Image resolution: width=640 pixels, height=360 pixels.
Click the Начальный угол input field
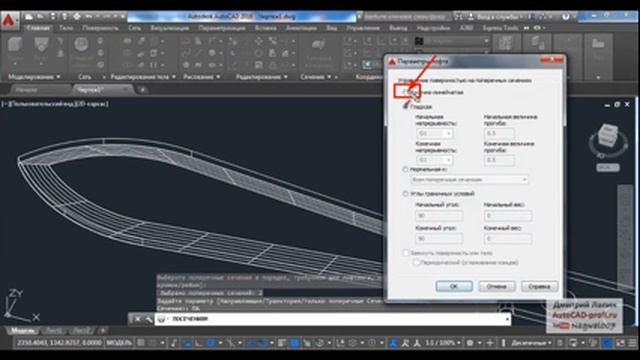point(439,215)
